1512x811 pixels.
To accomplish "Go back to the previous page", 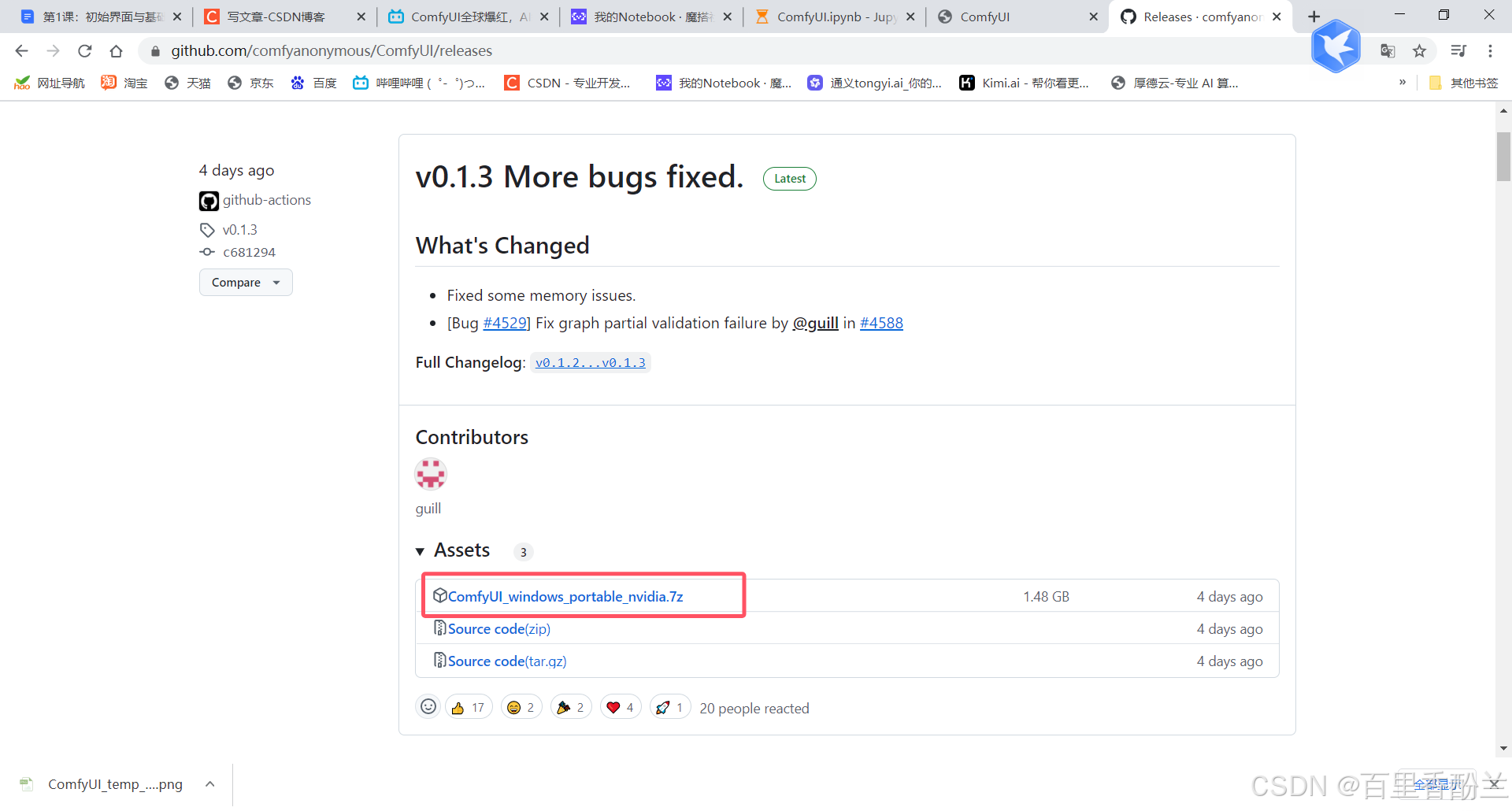I will [21, 51].
